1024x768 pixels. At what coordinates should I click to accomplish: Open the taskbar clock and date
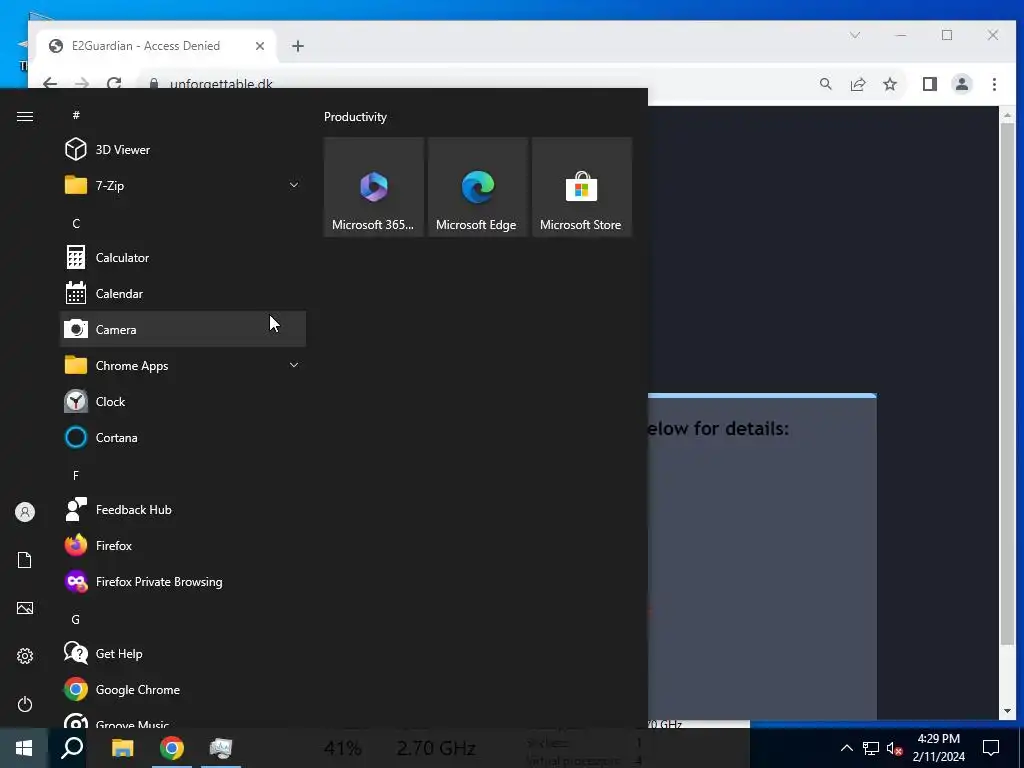point(938,748)
